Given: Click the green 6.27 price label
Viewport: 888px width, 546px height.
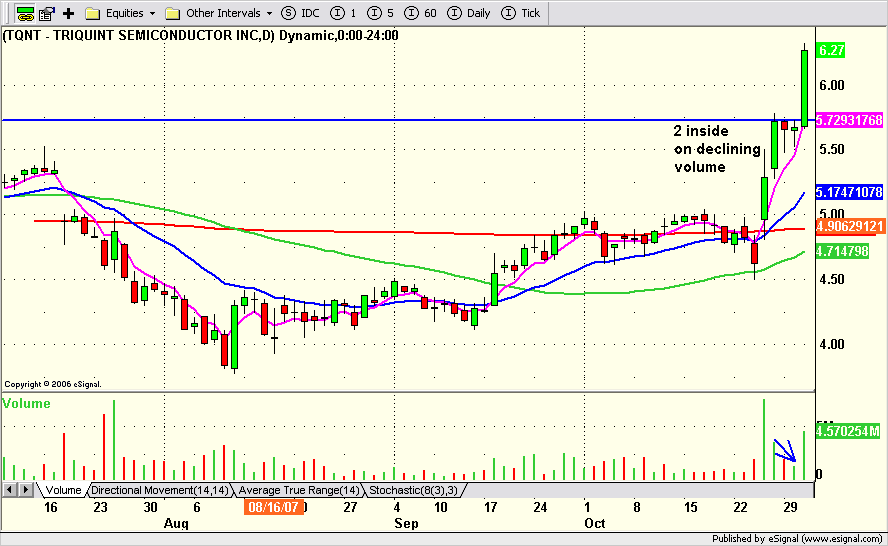Looking at the screenshot, I should [x=831, y=50].
